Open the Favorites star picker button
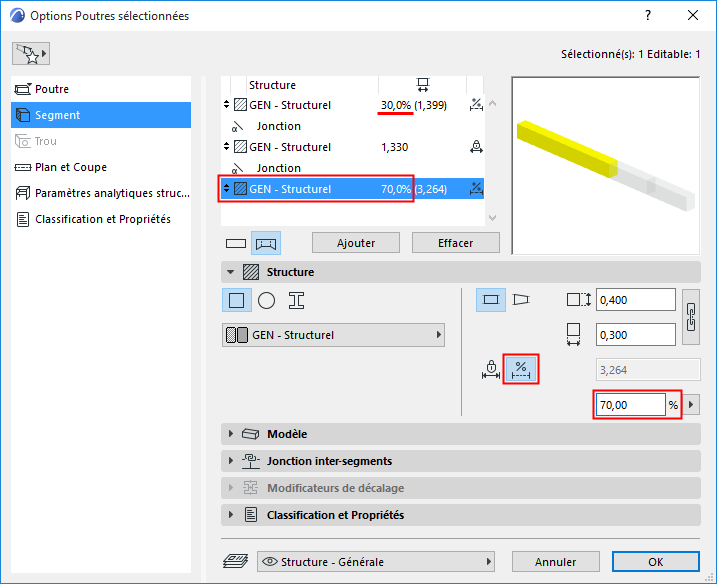717x584 pixels. (31, 54)
